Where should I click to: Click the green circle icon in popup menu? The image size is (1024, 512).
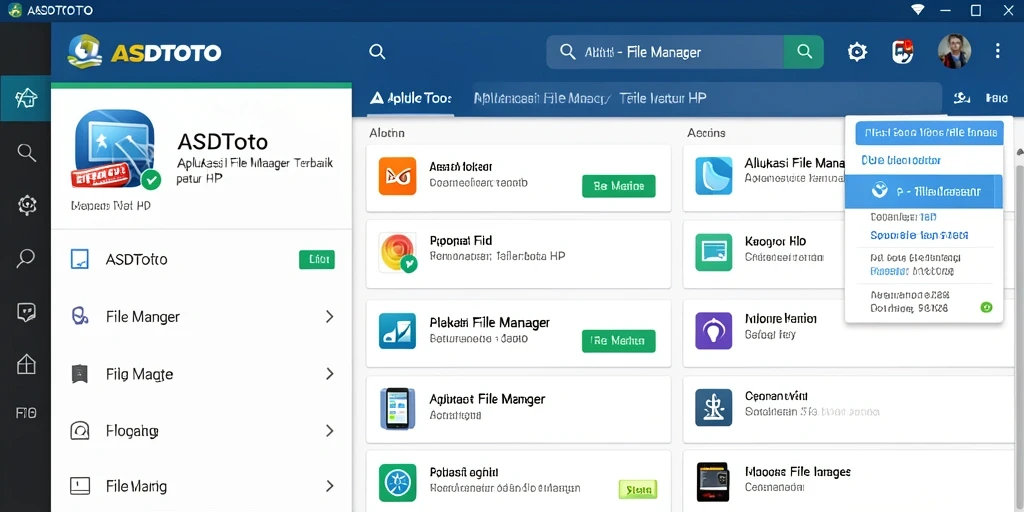coord(987,307)
